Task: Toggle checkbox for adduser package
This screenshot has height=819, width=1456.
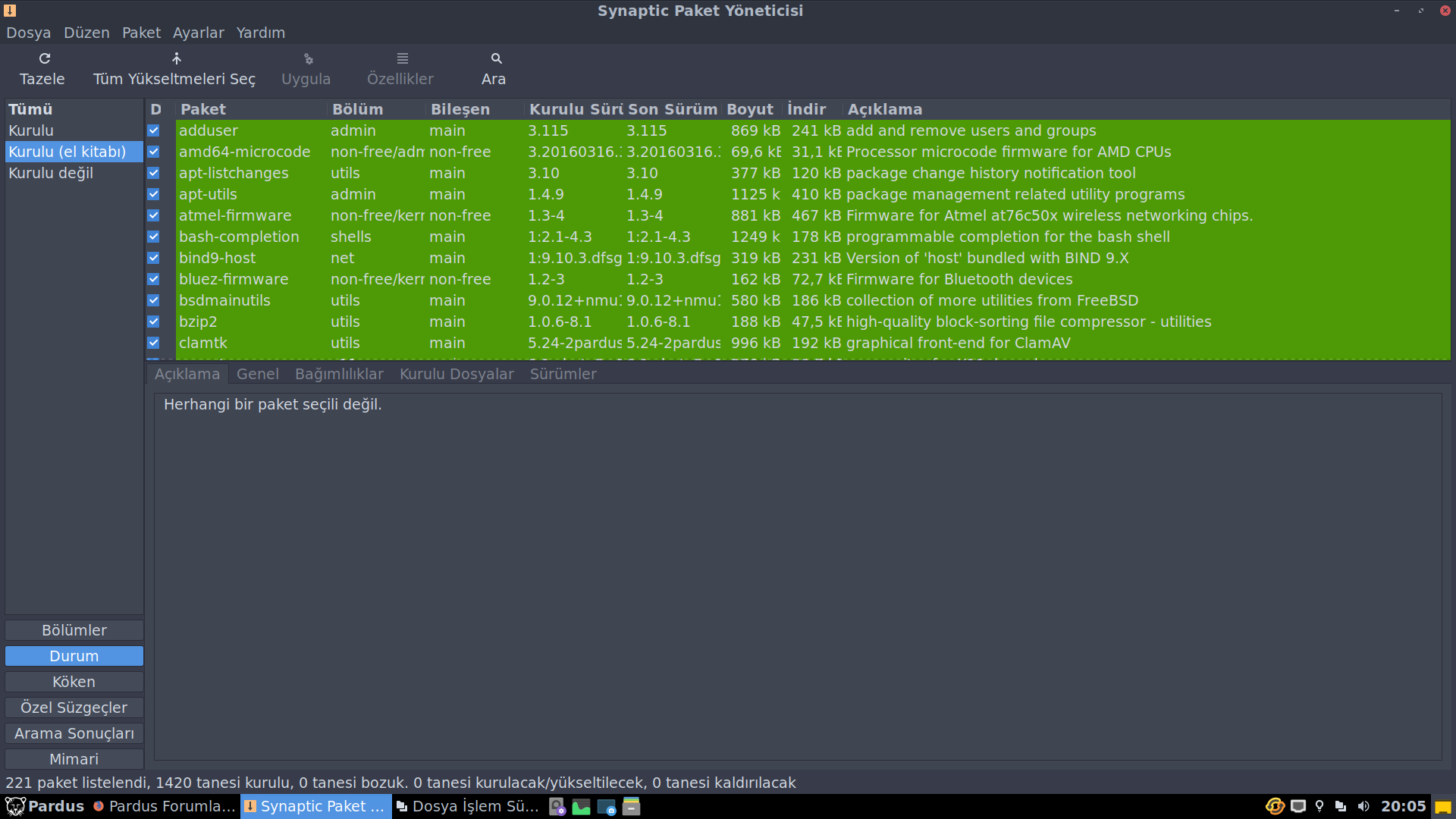Action: [154, 130]
